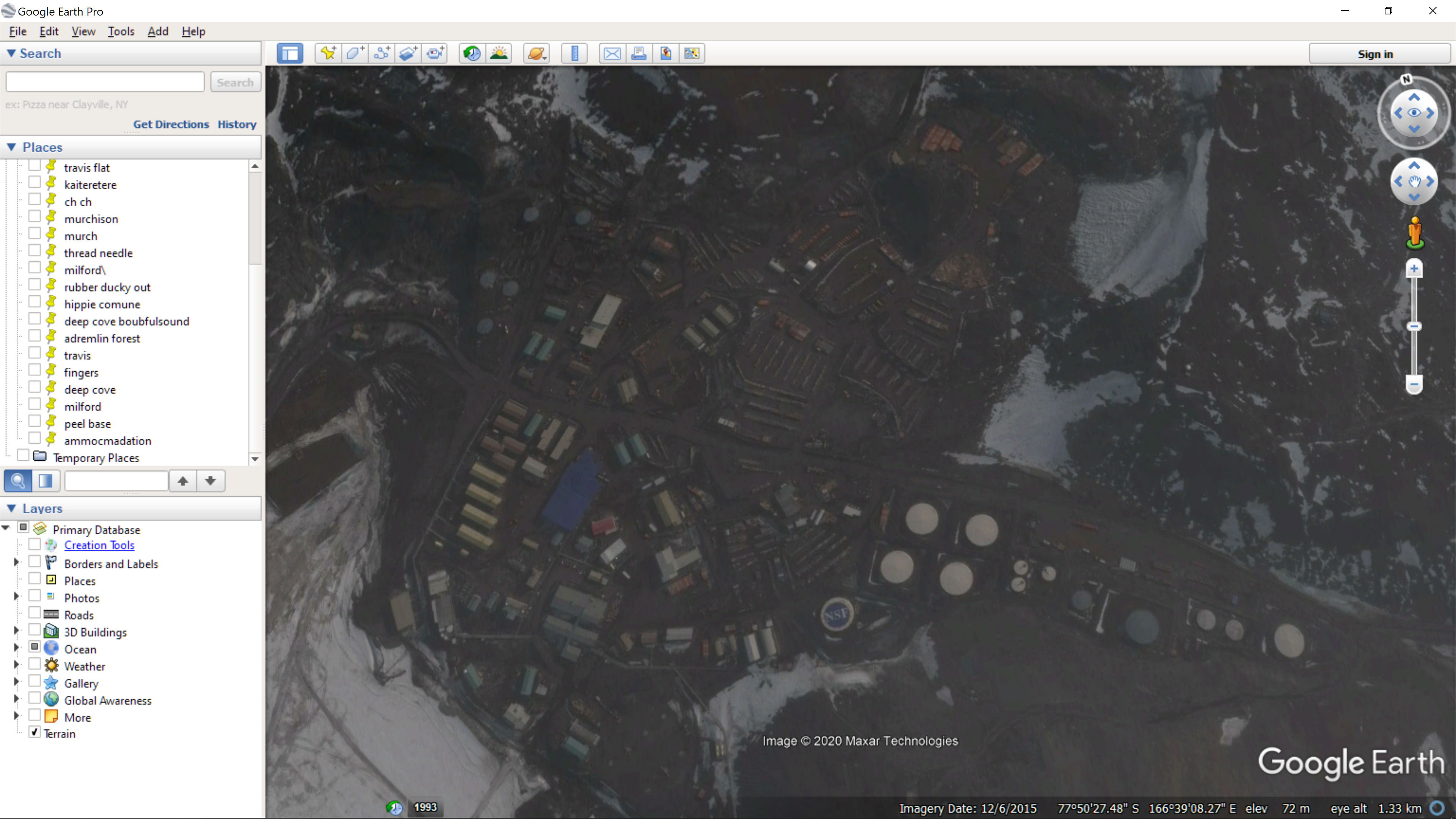Click the places search magnifier button
Image resolution: width=1456 pixels, height=819 pixels.
[18, 481]
